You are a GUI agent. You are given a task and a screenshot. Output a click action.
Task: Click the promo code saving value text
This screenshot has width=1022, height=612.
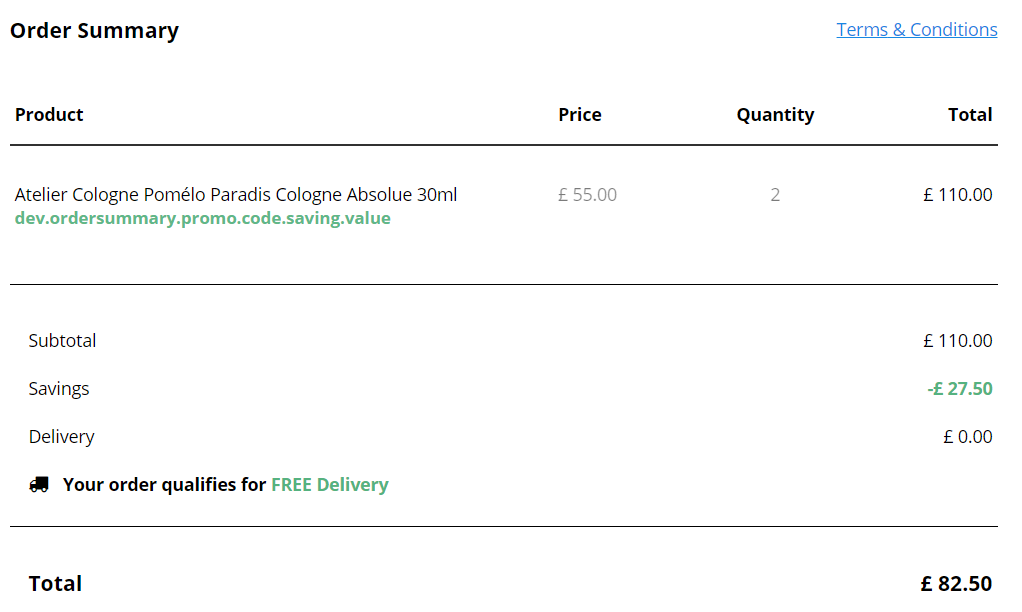pyautogui.click(x=203, y=218)
